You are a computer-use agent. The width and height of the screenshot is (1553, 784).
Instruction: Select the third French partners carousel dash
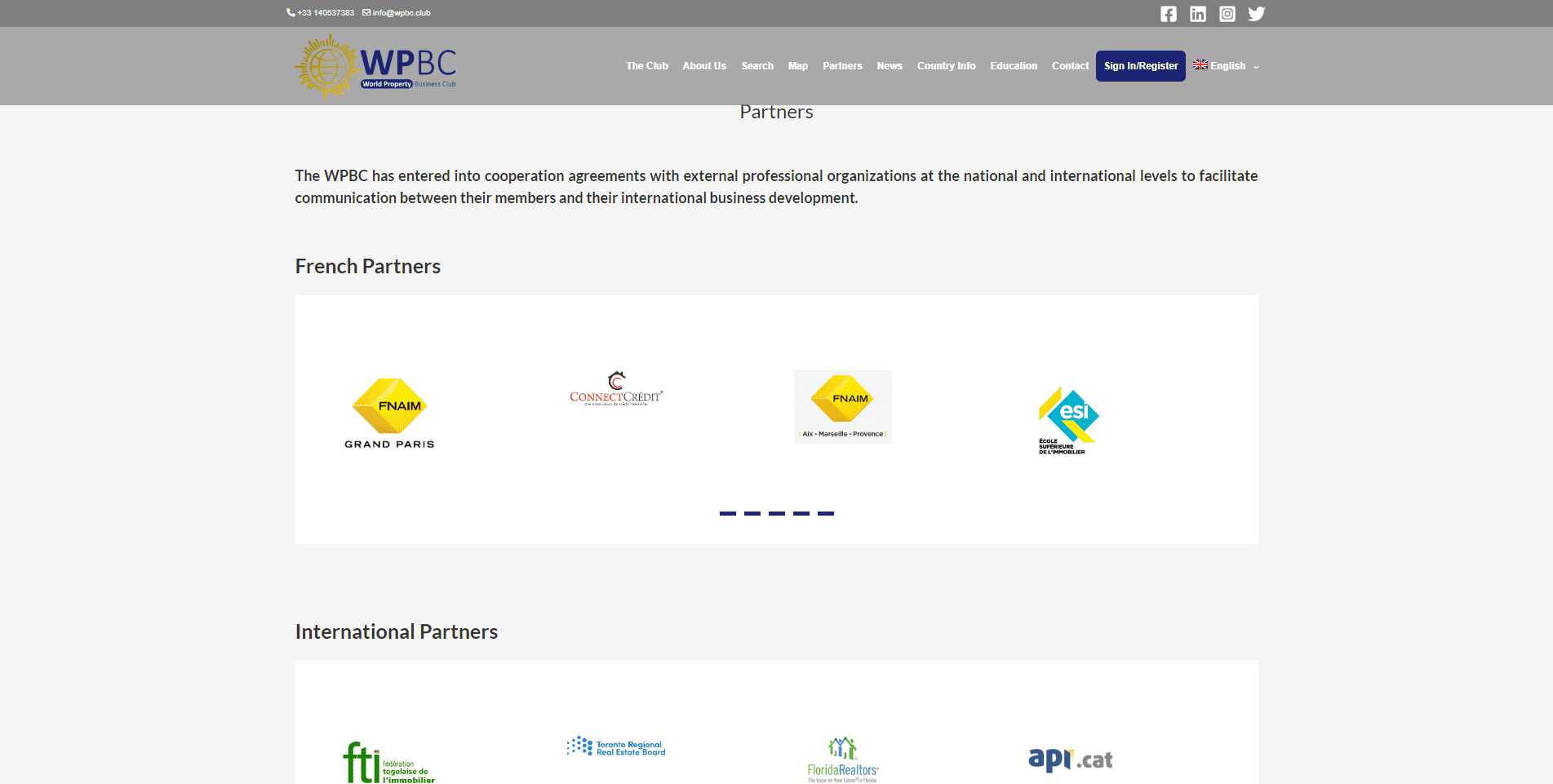click(x=777, y=513)
